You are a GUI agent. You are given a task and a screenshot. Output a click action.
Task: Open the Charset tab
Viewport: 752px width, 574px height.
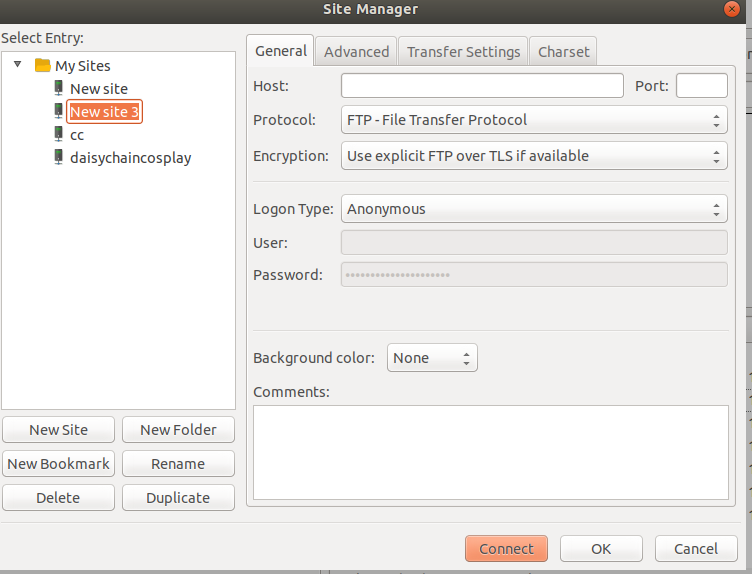[564, 52]
